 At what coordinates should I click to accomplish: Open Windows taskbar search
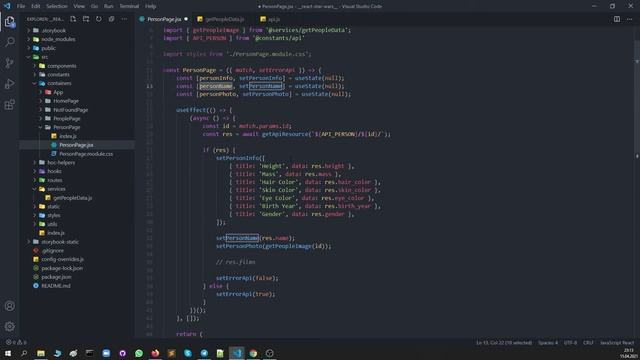24,353
